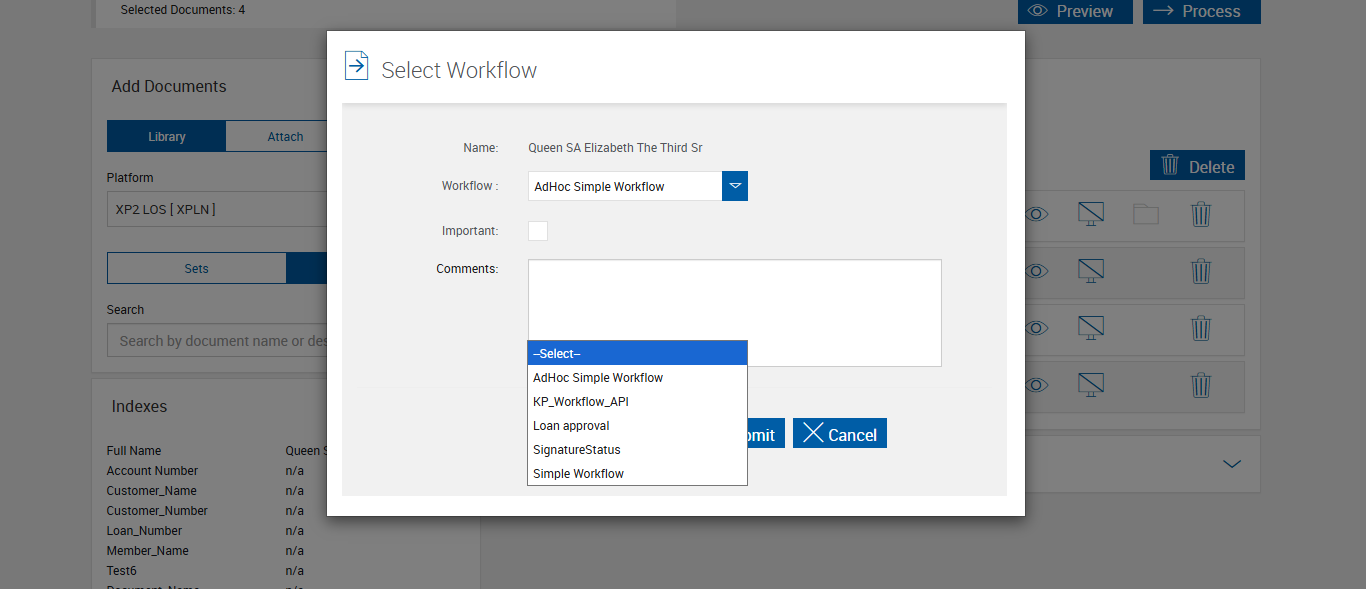Screen dimensions: 1366x589
Task: Click the trash icon in first document row
Action: (x=1201, y=214)
